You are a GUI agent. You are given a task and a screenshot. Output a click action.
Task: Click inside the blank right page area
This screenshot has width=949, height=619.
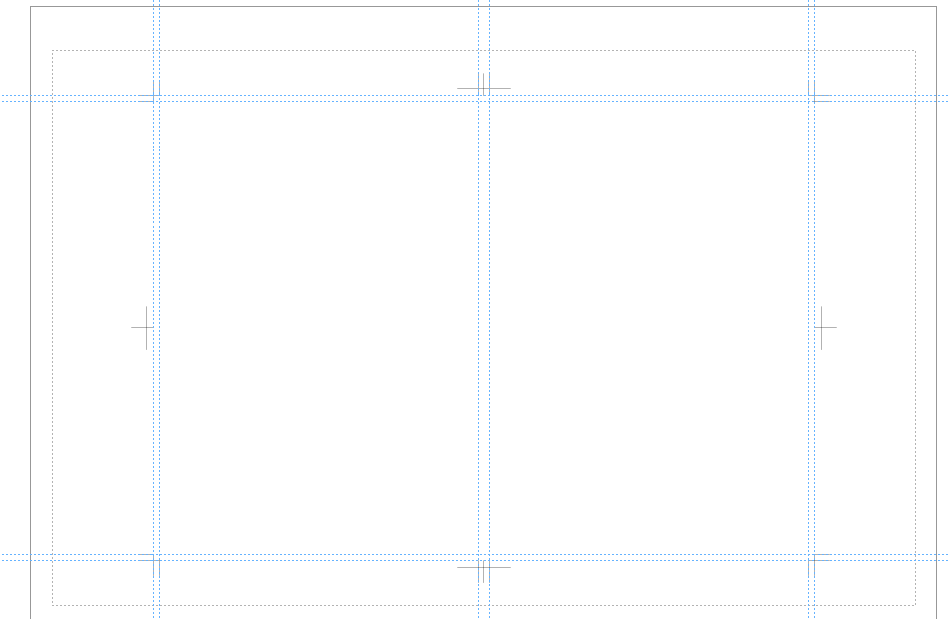[649, 328]
